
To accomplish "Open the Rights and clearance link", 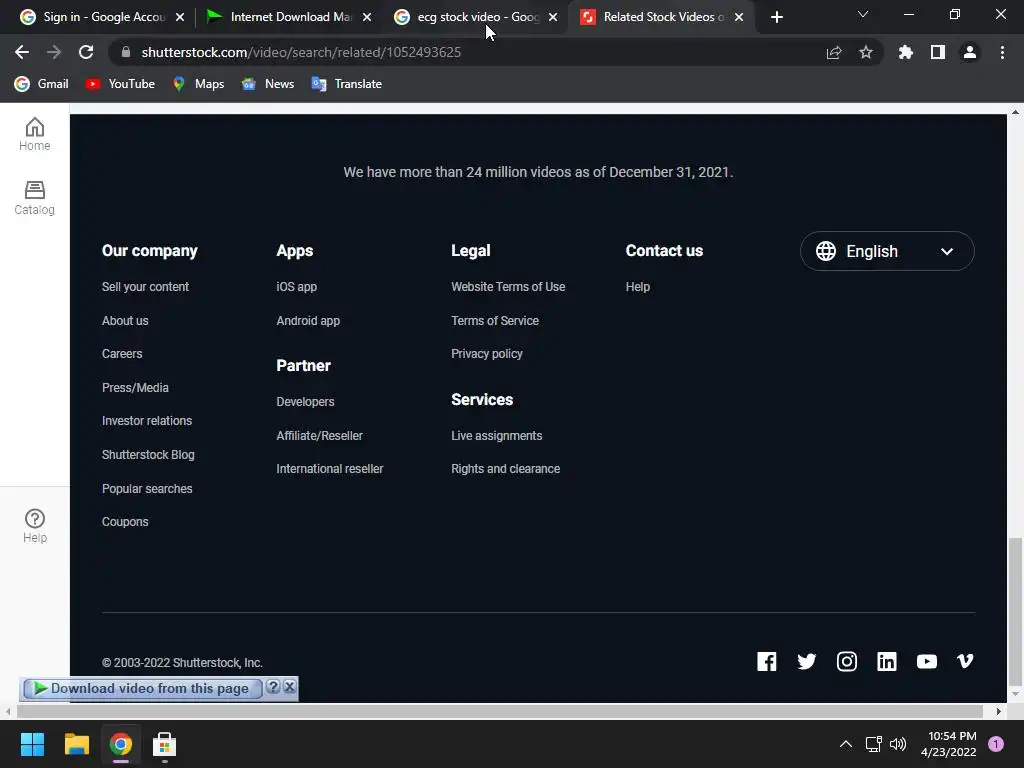I will (505, 469).
